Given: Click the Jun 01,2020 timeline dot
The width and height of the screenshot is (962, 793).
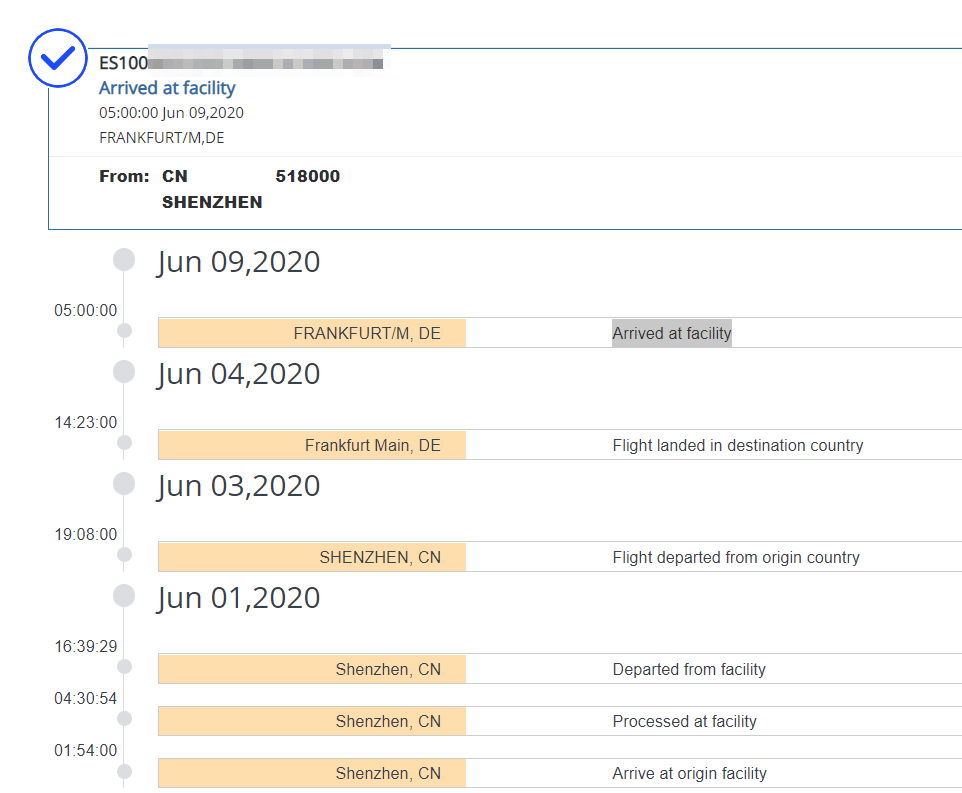Looking at the screenshot, I should 124,597.
